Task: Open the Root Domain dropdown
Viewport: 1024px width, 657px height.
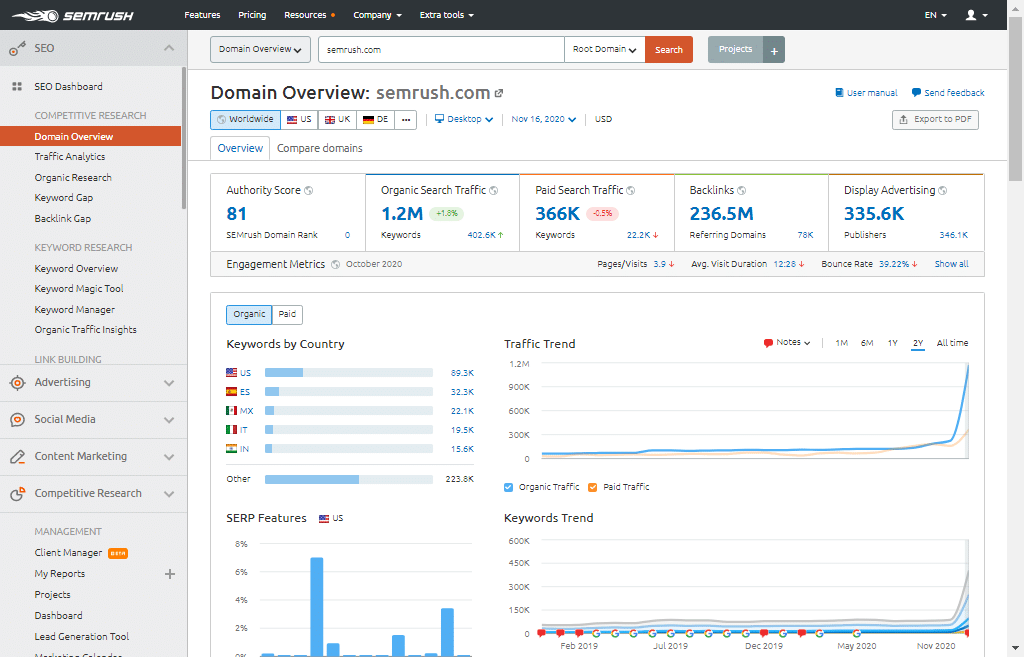Action: (604, 48)
